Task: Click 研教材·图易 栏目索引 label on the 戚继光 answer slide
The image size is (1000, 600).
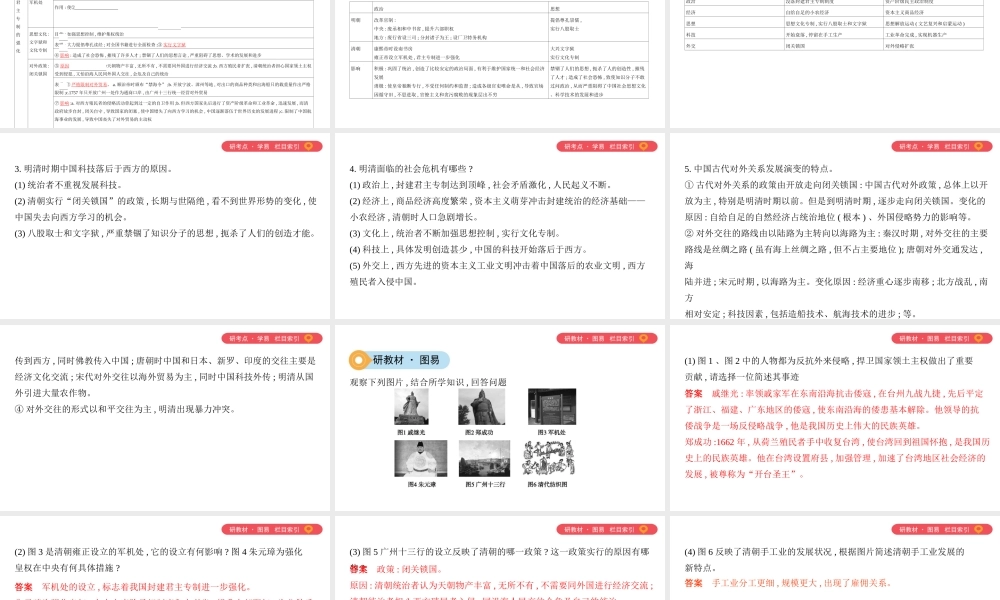Action: click(x=934, y=339)
